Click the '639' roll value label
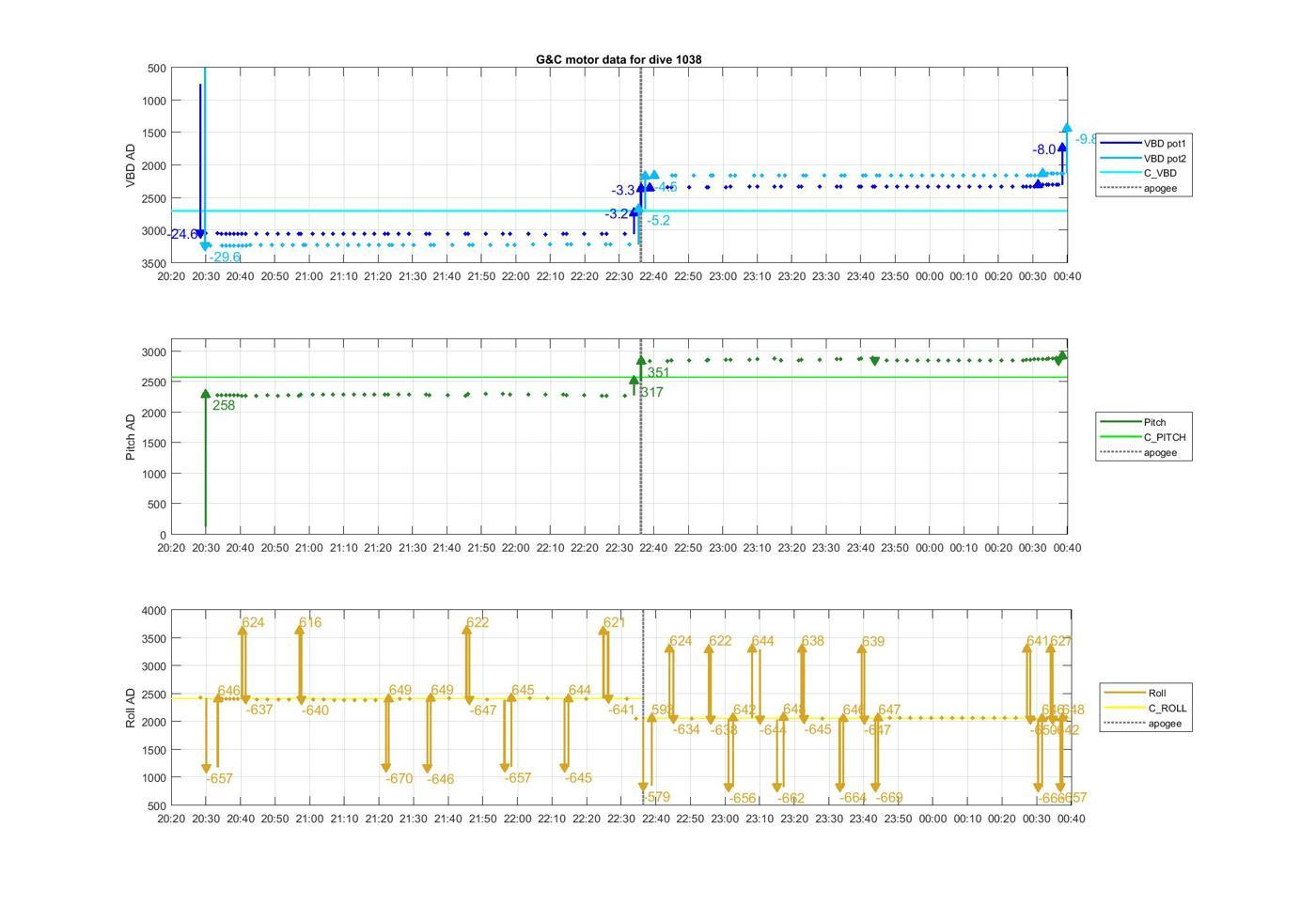Viewport: 1316px width, 906px height. (873, 642)
